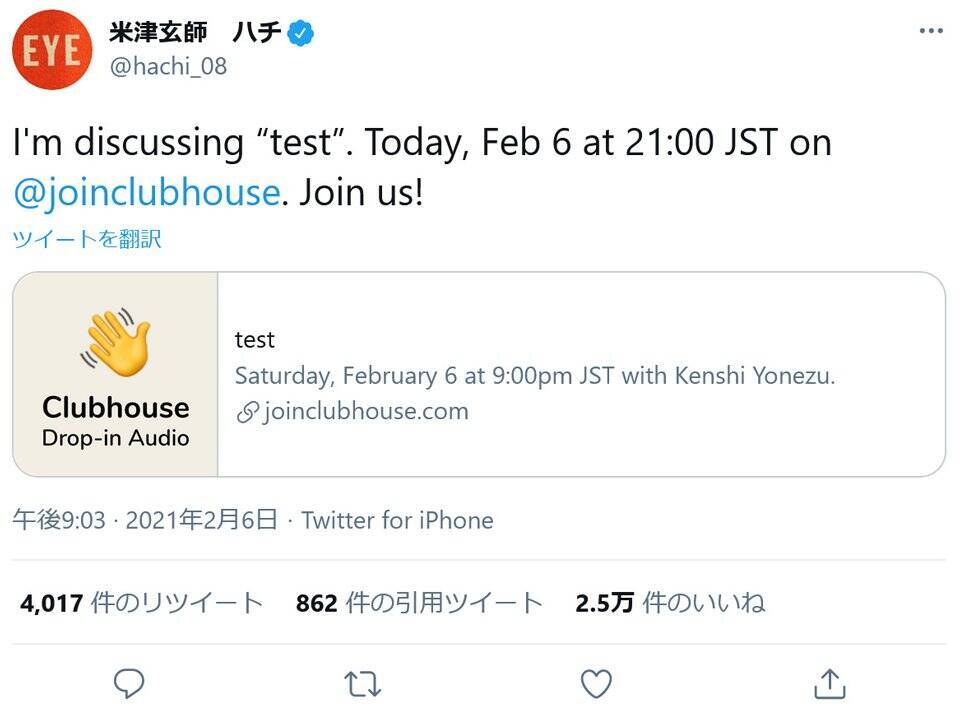
Task: Click the blue verified badge
Action: (x=301, y=34)
